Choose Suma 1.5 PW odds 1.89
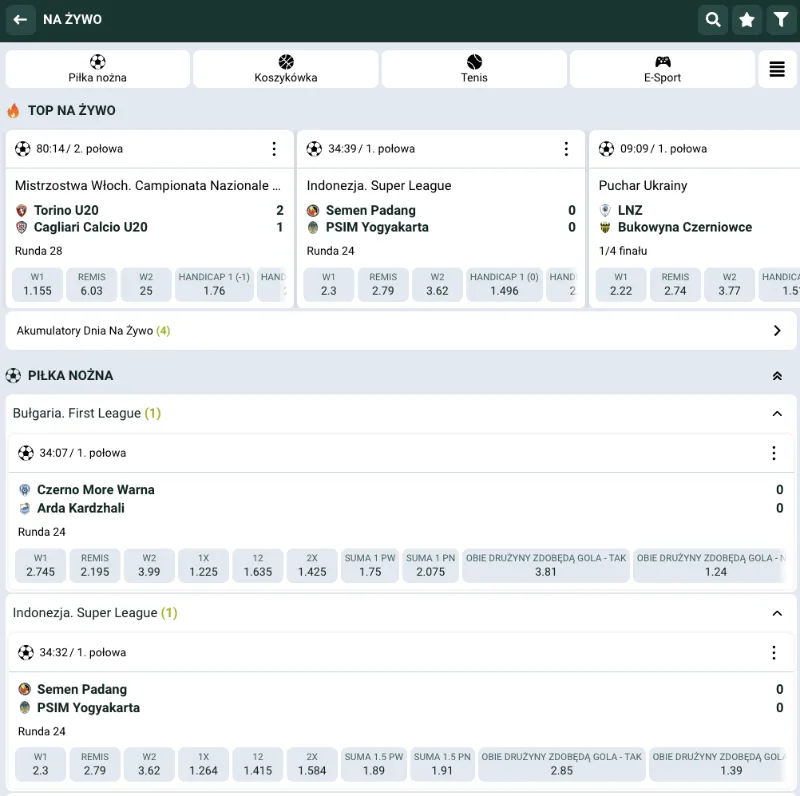The width and height of the screenshot is (800, 796). (x=373, y=765)
